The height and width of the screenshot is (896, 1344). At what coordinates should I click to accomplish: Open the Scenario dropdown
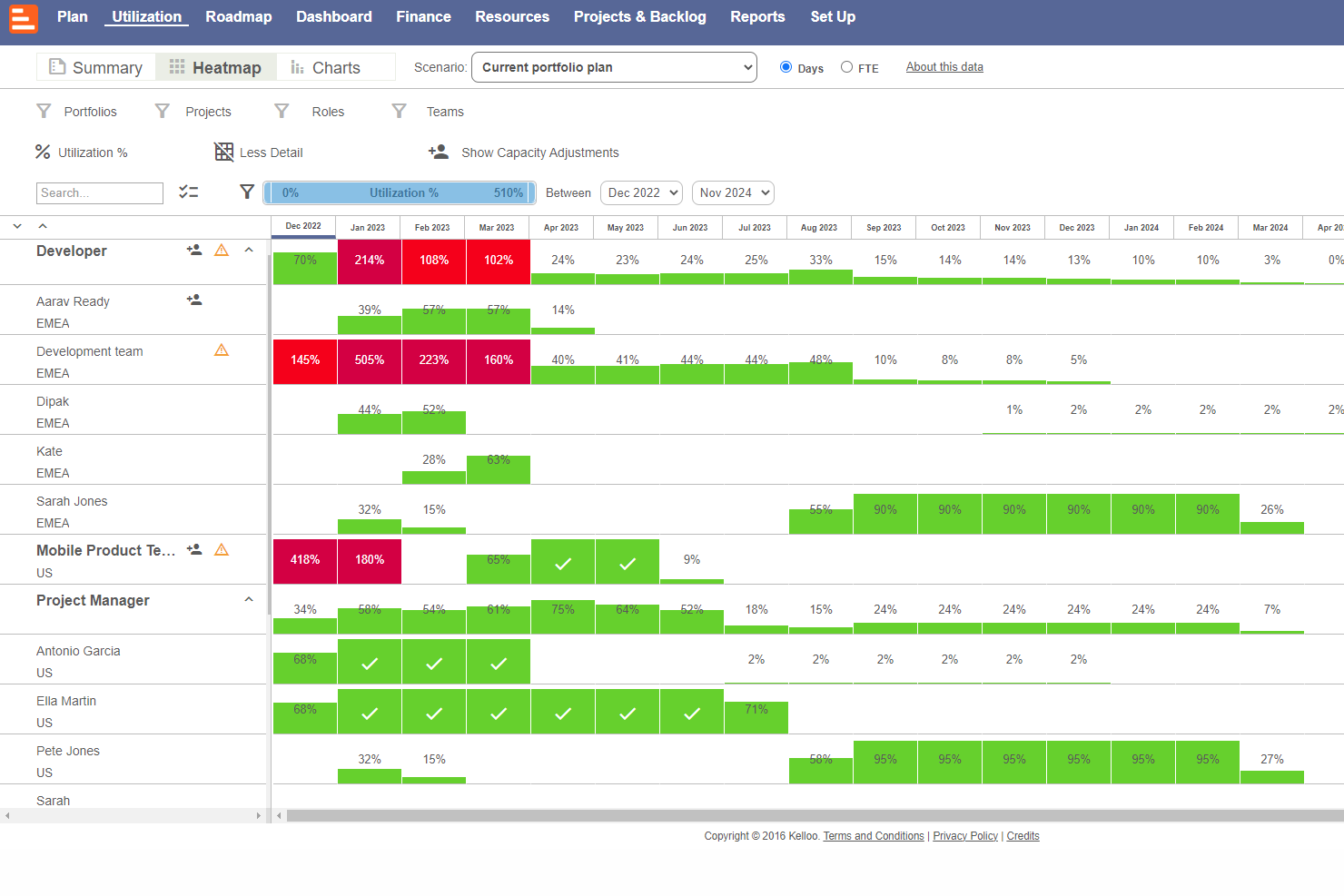click(x=615, y=67)
